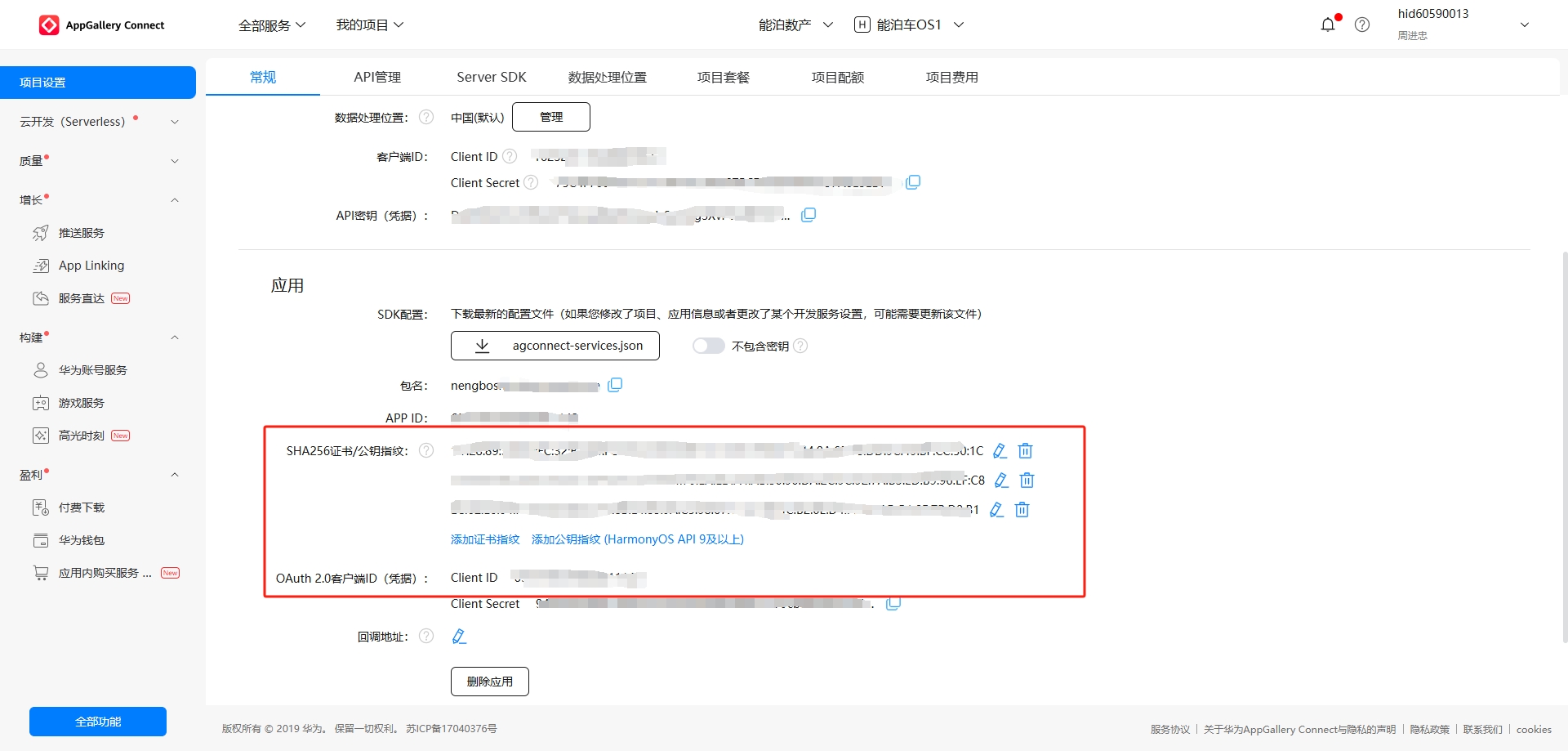The width and height of the screenshot is (1568, 751).
Task: Open the 能泊数产 project selector
Action: tap(795, 25)
